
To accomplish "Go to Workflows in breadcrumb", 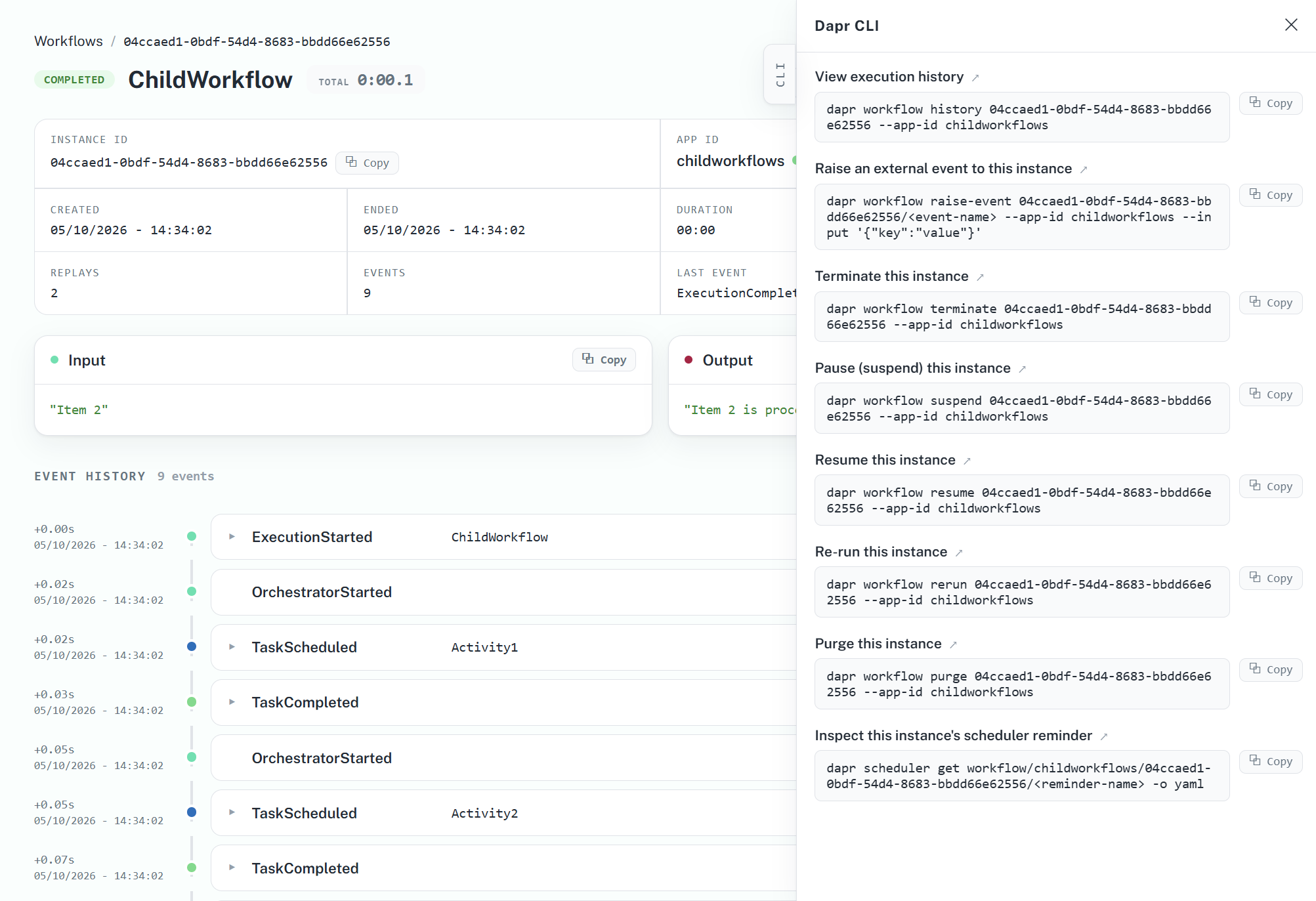I will pos(68,41).
